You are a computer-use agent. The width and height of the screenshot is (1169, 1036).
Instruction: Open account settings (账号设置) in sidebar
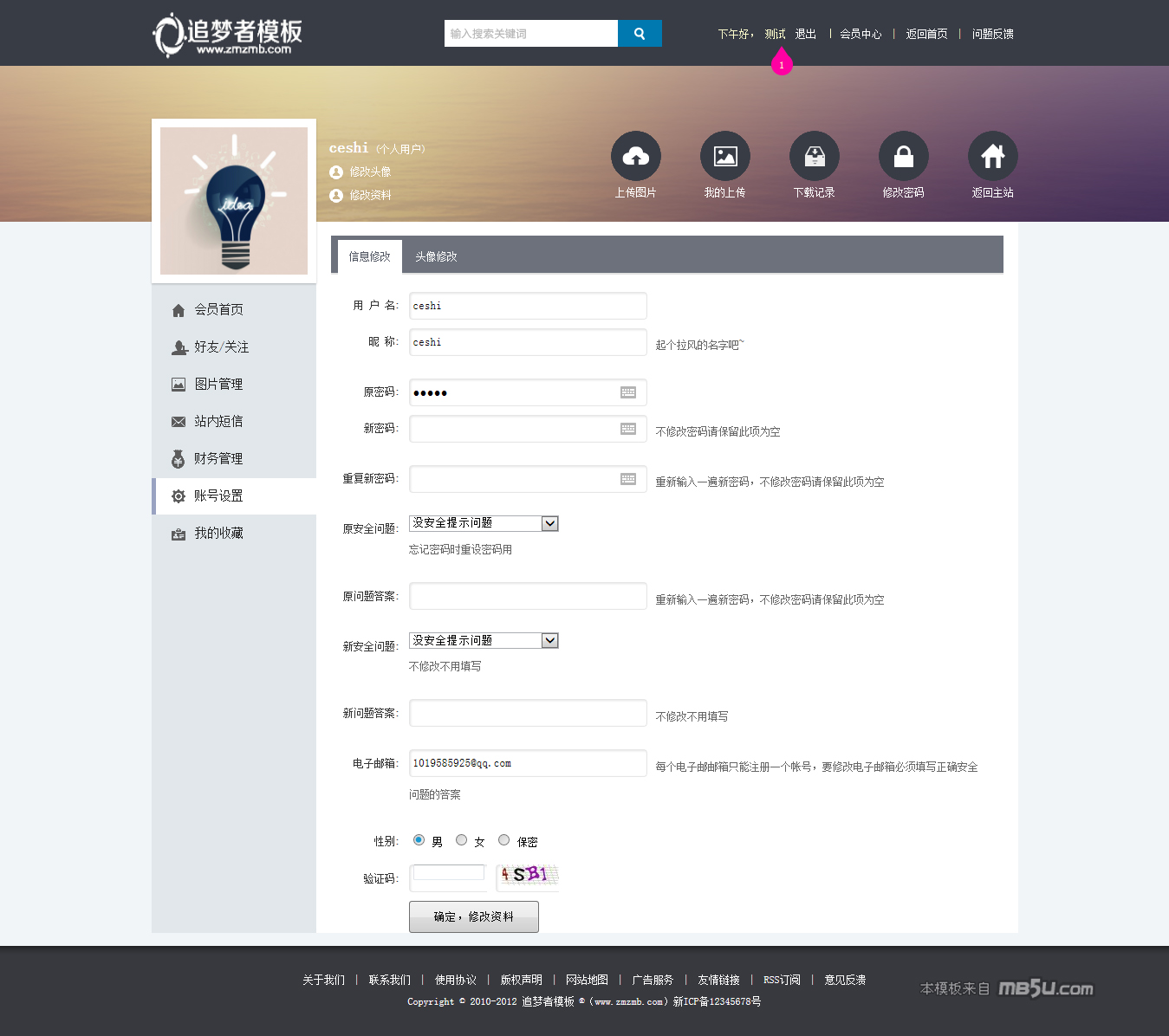pyautogui.click(x=218, y=496)
